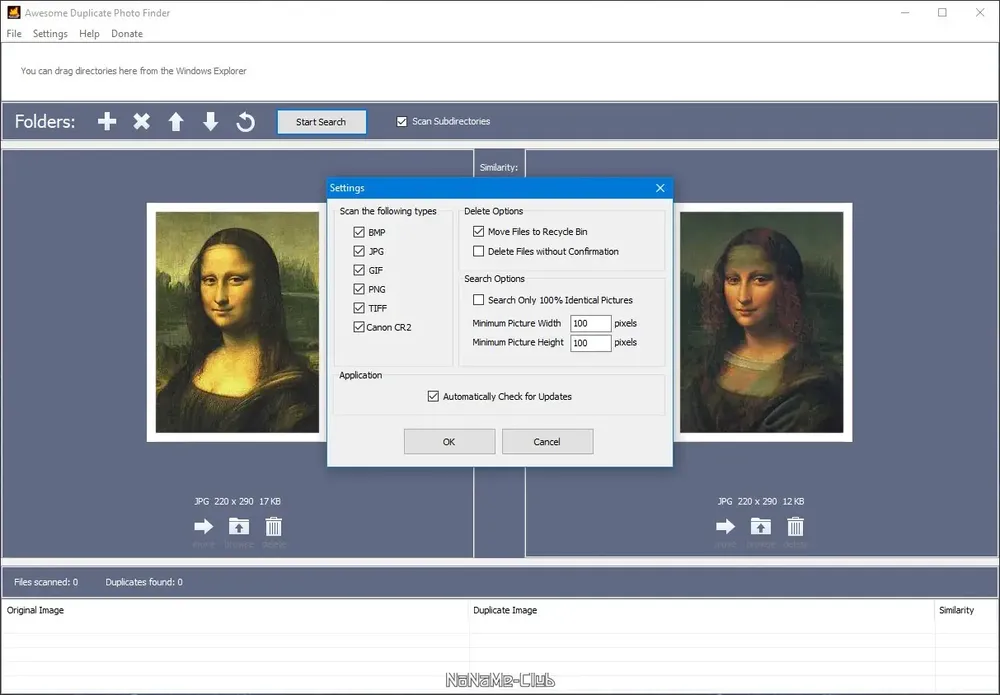Toggle Automatically Check for Updates
This screenshot has width=1000, height=695.
click(x=433, y=397)
